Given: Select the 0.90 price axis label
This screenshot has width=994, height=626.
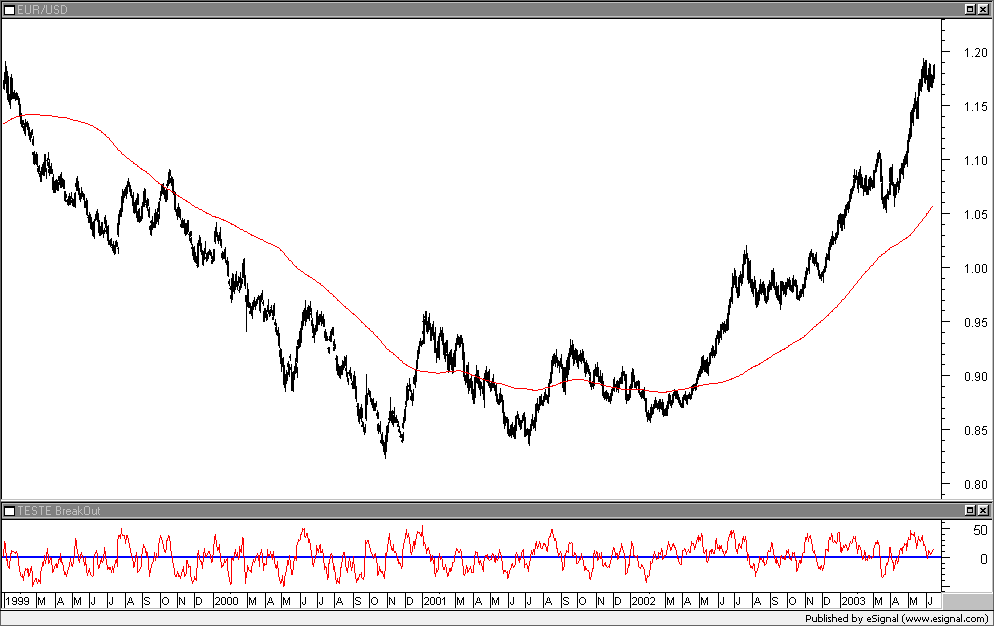Looking at the screenshot, I should pos(976,376).
